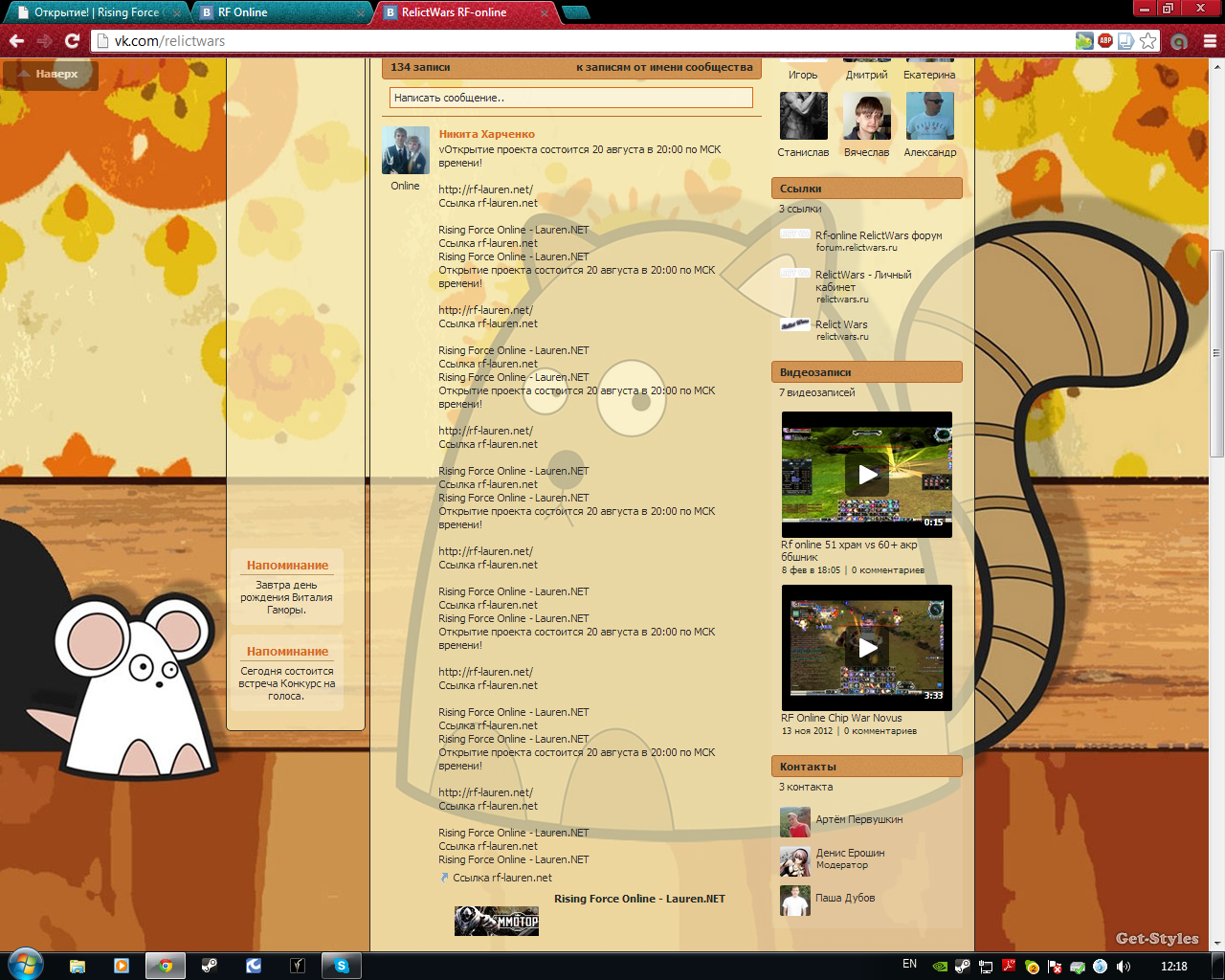The image size is (1225, 980).
Task: Open the member name Дмитрий
Action: coord(866,75)
